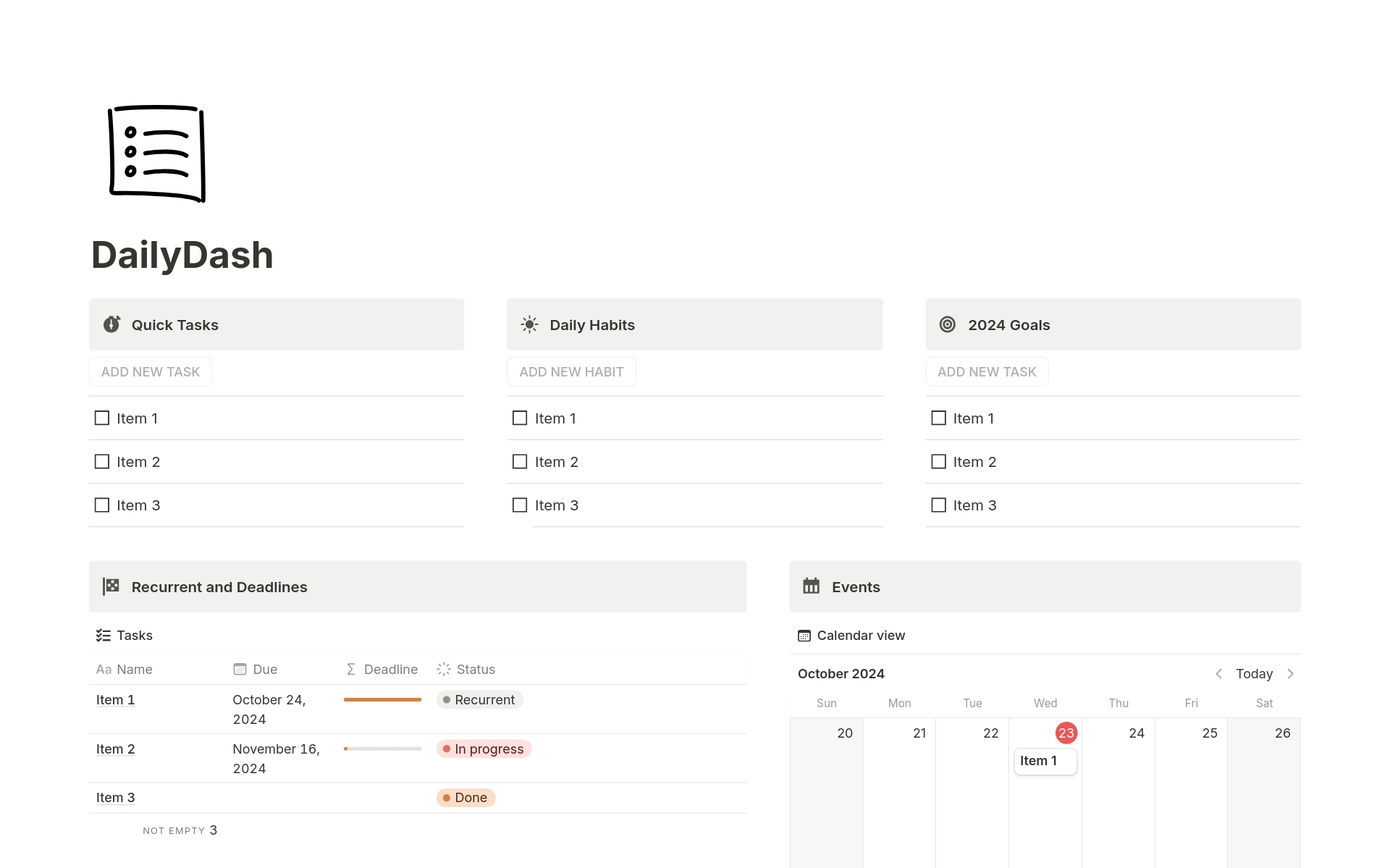Check Item 2 under Daily Habits

(x=519, y=461)
